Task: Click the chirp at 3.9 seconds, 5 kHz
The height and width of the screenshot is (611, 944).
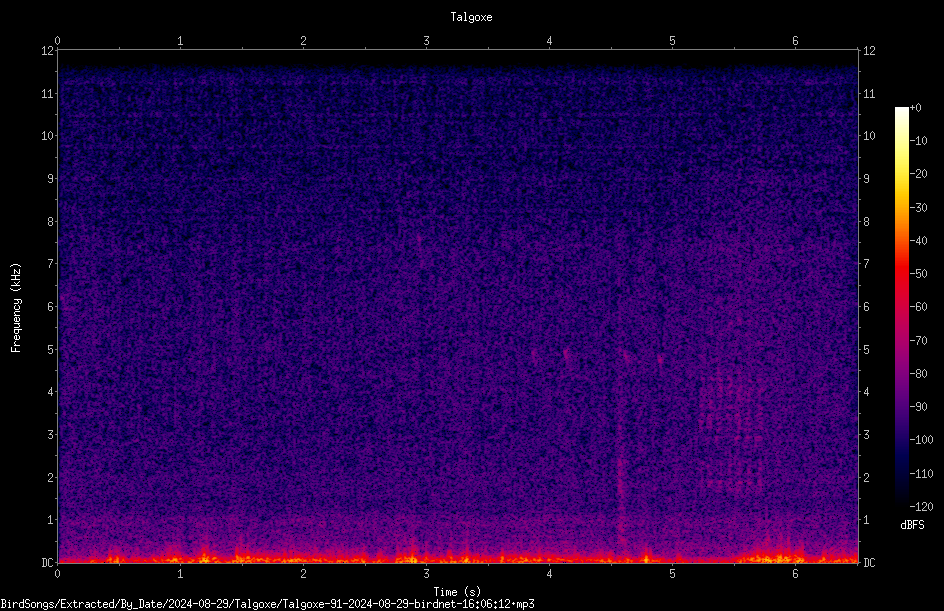Action: coord(533,356)
